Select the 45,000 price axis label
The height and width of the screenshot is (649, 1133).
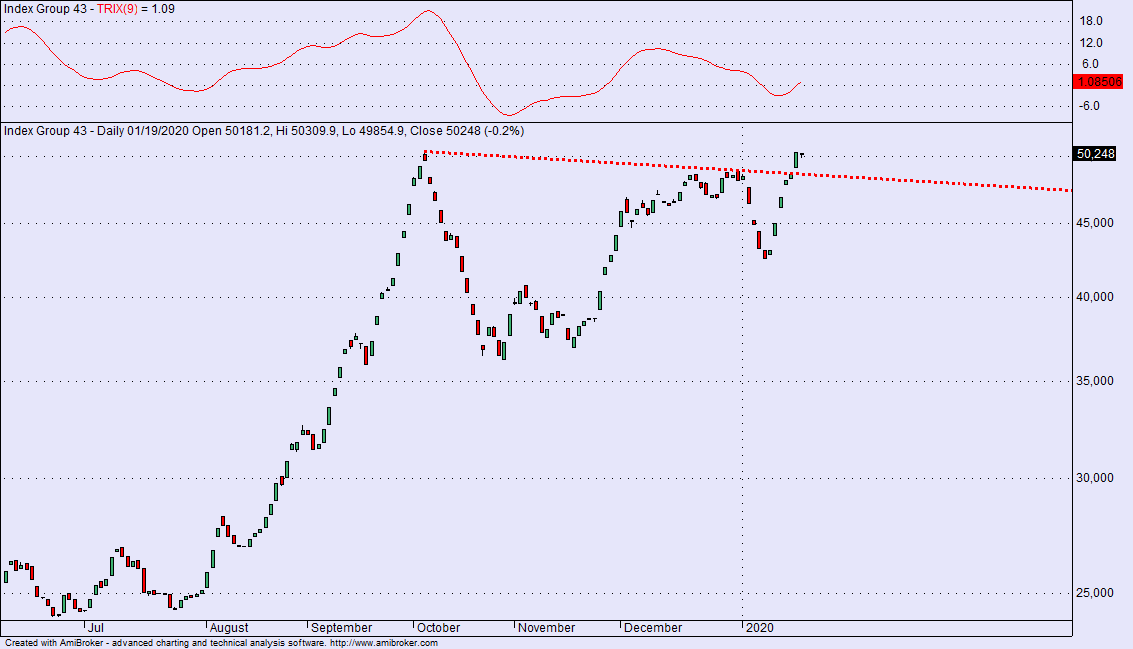[x=1095, y=223]
